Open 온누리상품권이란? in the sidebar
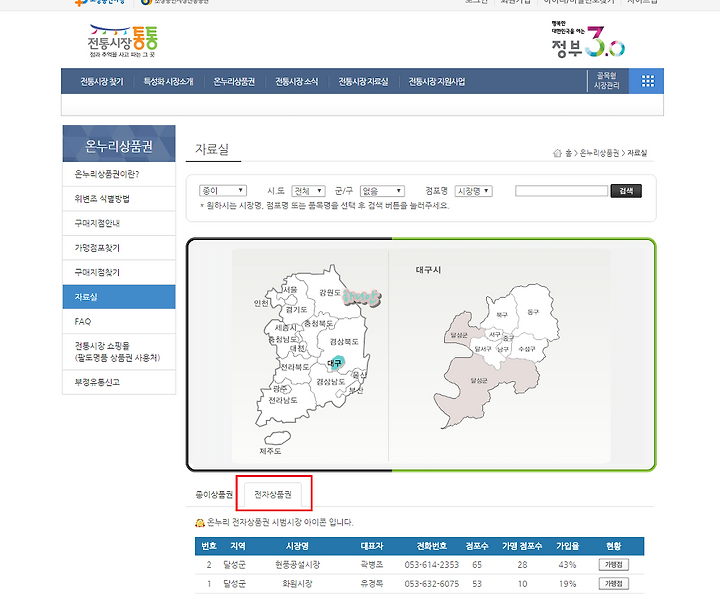Image resolution: width=720 pixels, height=596 pixels. pyautogui.click(x=119, y=174)
